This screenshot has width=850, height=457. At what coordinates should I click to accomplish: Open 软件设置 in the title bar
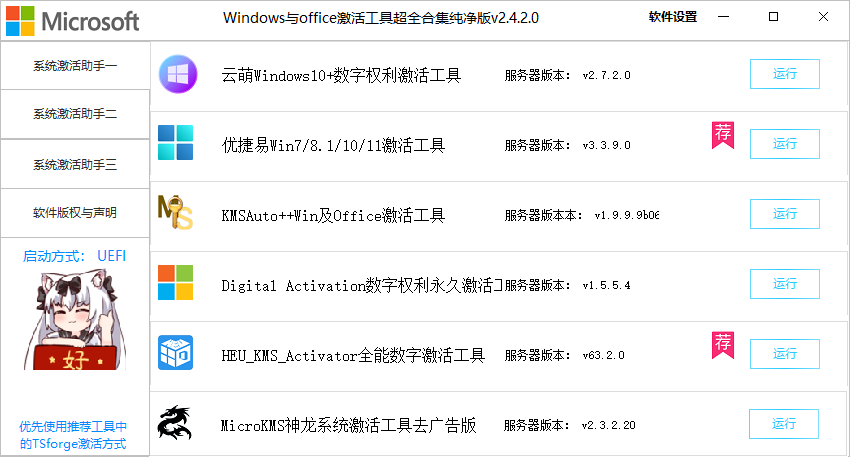673,17
